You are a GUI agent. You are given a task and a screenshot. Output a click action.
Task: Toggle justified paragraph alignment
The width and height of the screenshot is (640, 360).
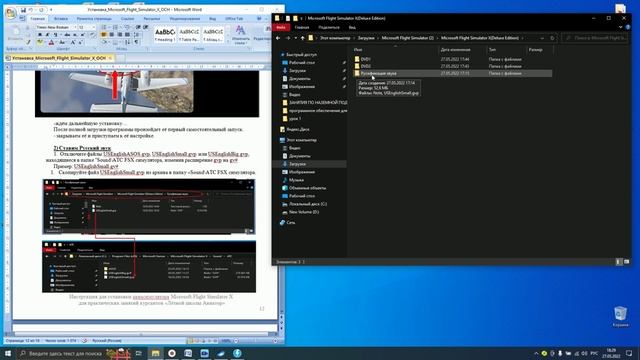point(127,35)
